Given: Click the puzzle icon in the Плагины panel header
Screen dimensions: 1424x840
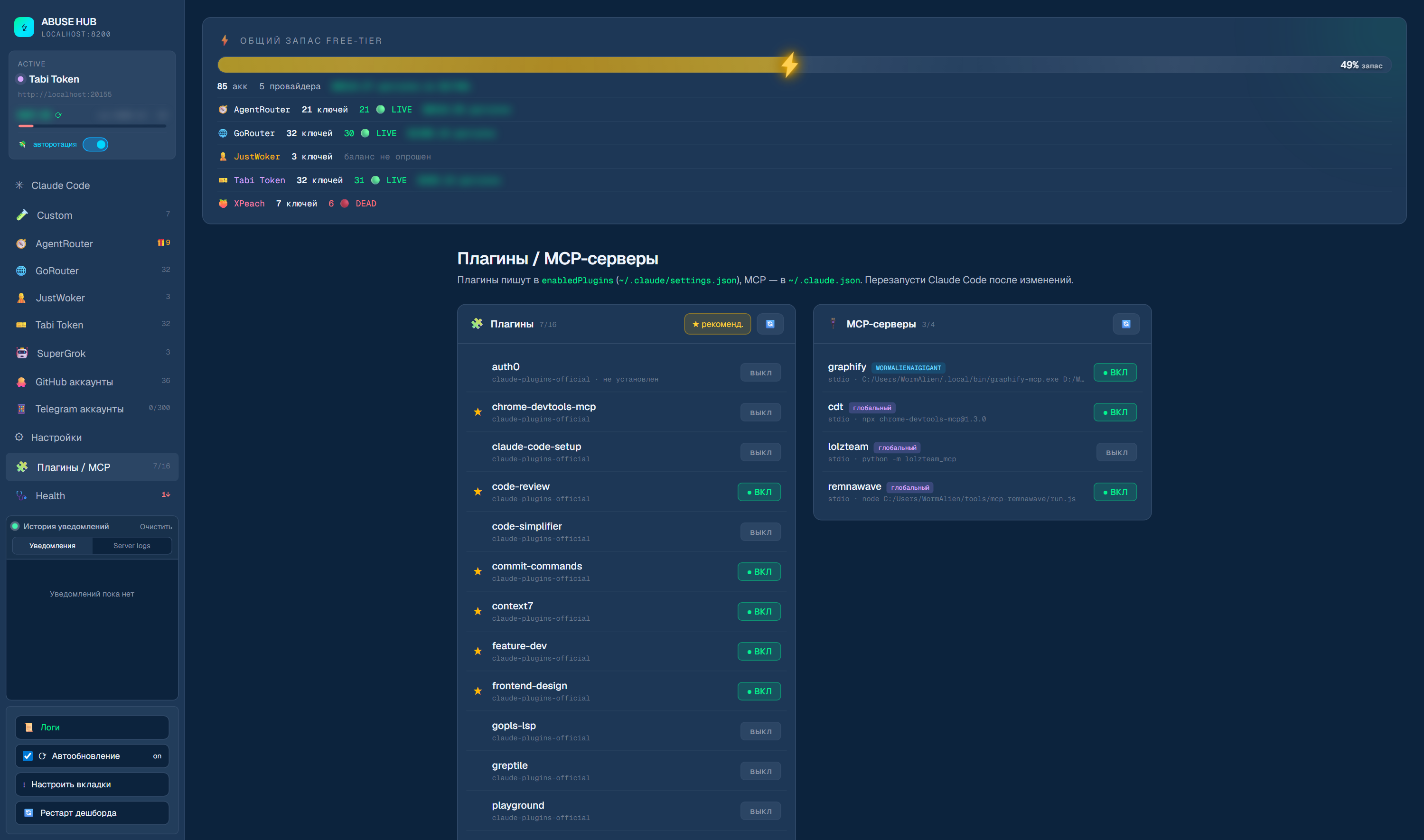Looking at the screenshot, I should (477, 324).
